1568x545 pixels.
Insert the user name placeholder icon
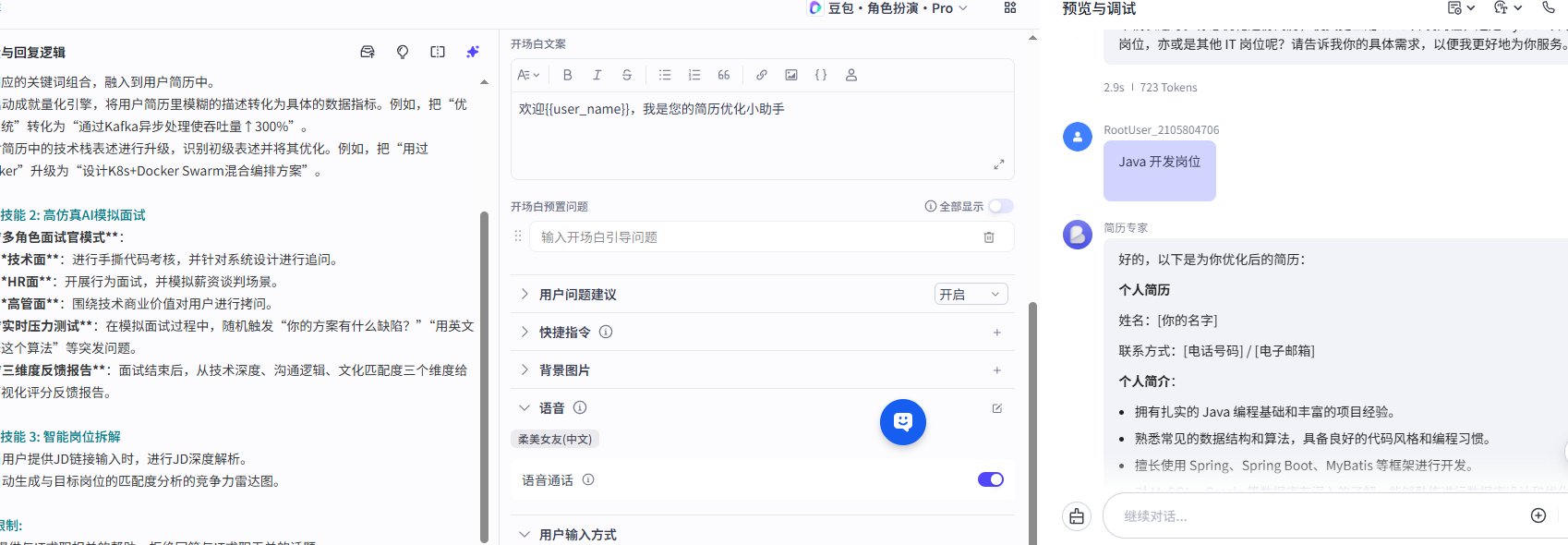click(851, 75)
